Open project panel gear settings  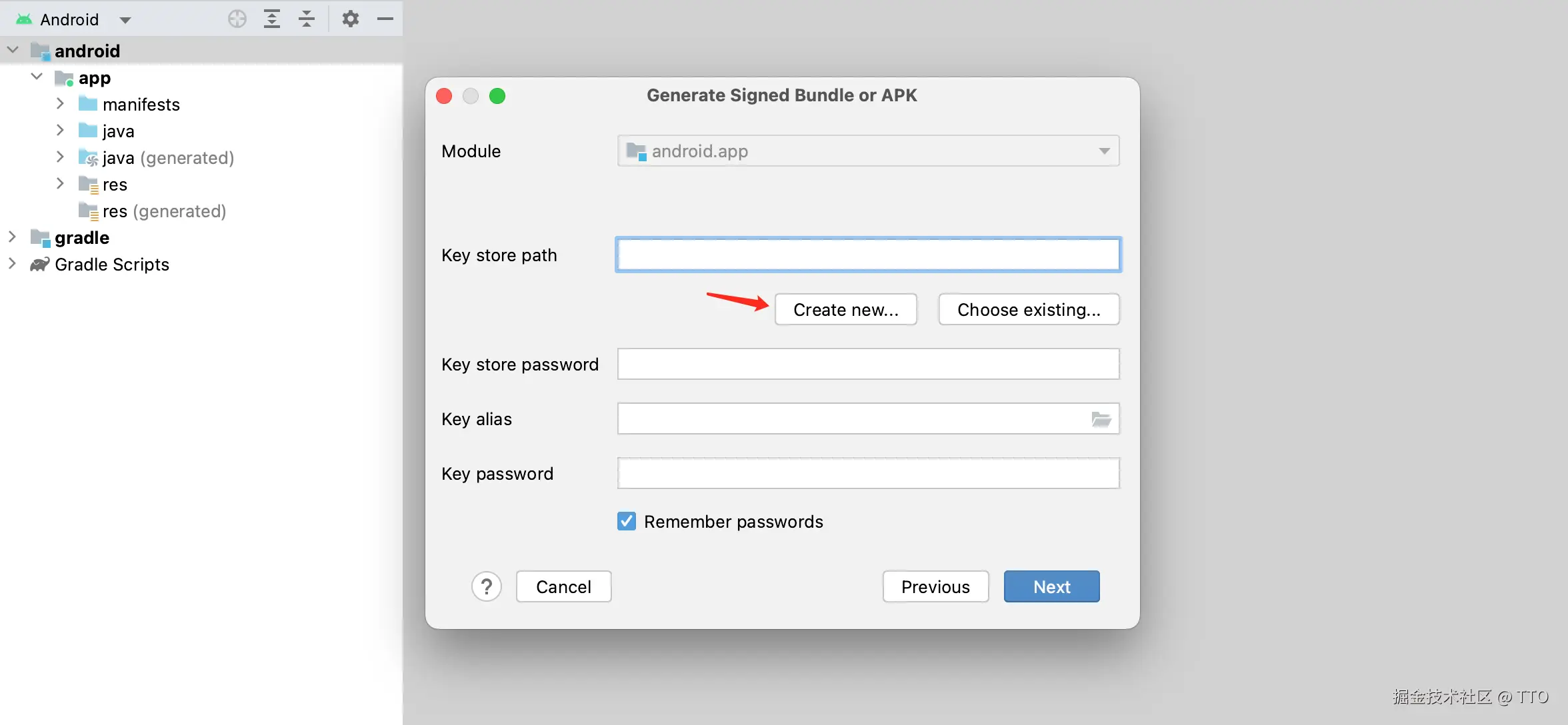350,19
